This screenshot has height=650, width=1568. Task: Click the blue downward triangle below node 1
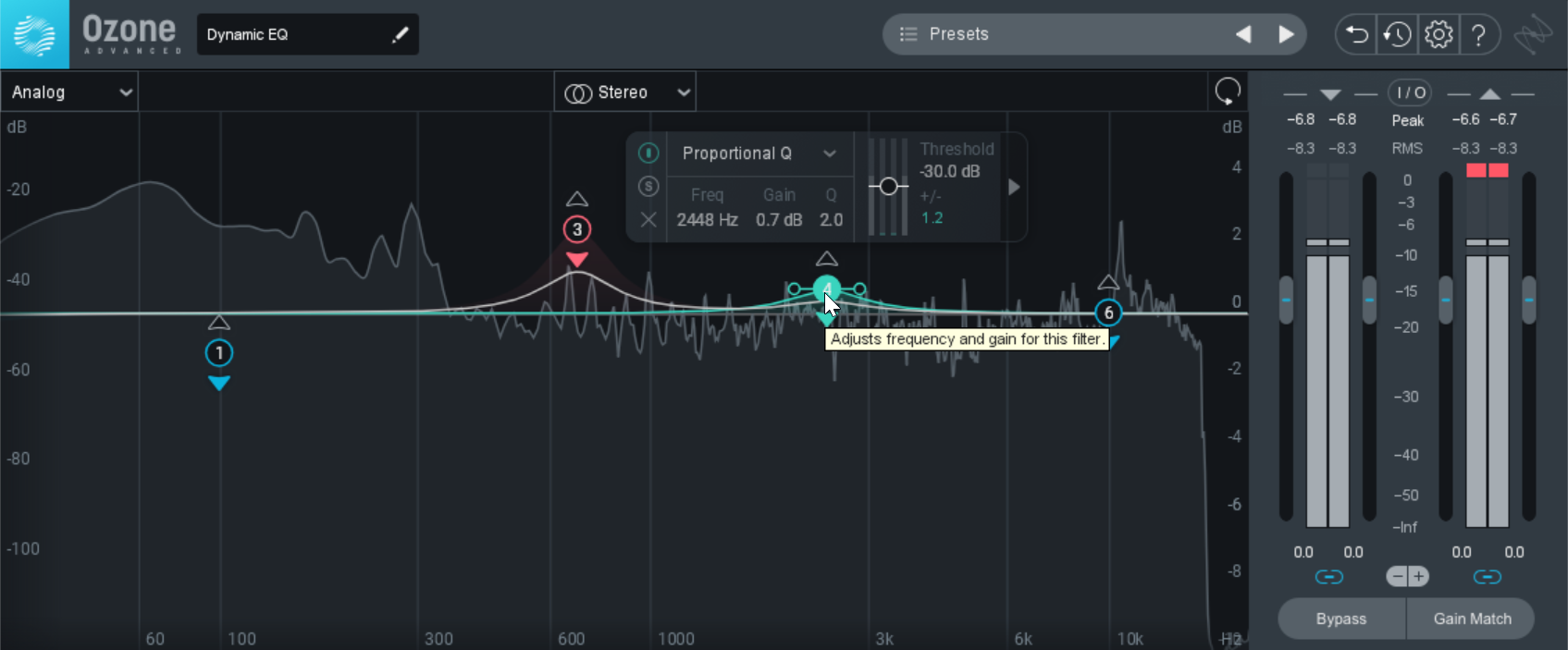point(219,383)
